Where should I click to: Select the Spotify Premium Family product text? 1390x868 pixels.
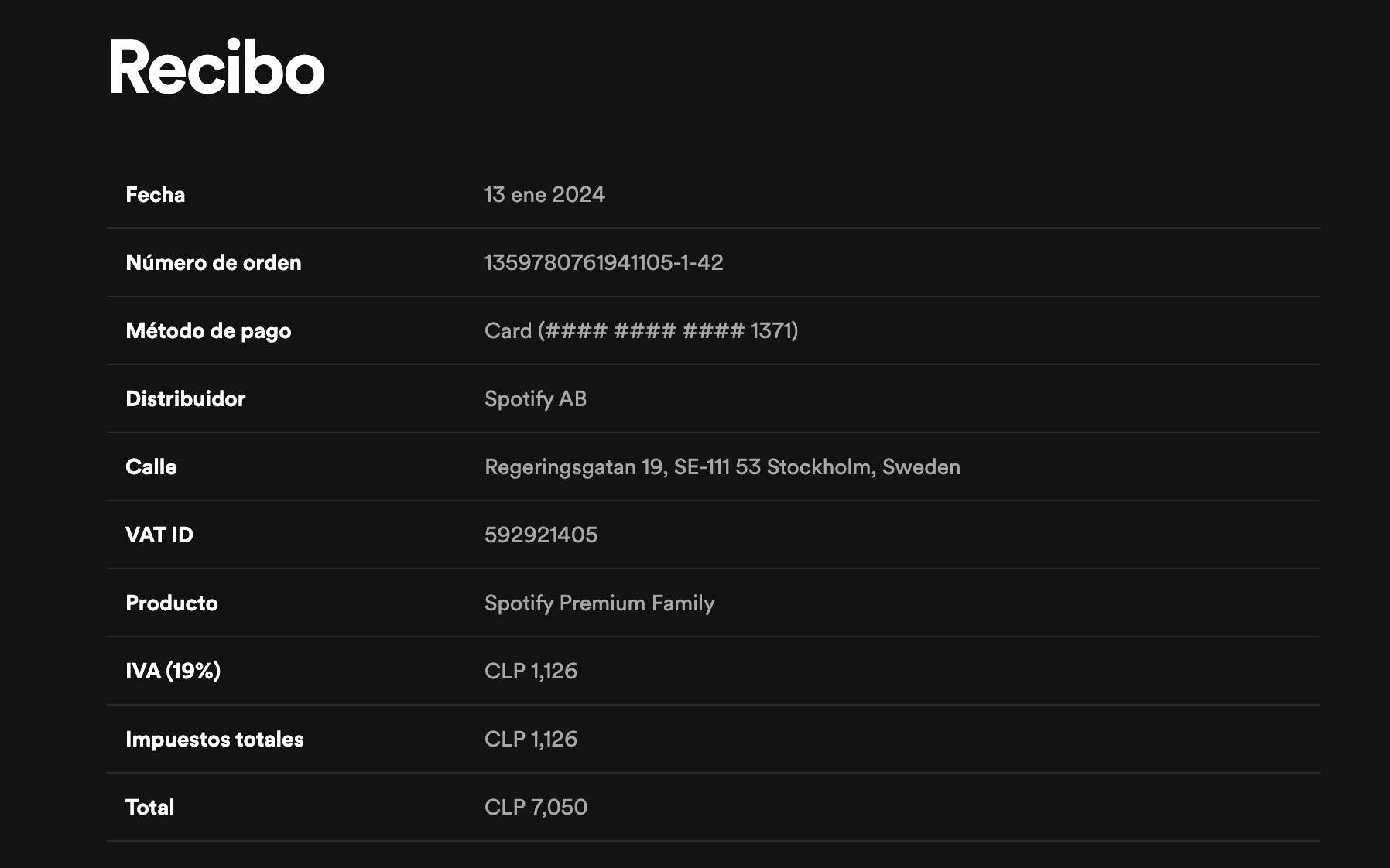coord(599,603)
